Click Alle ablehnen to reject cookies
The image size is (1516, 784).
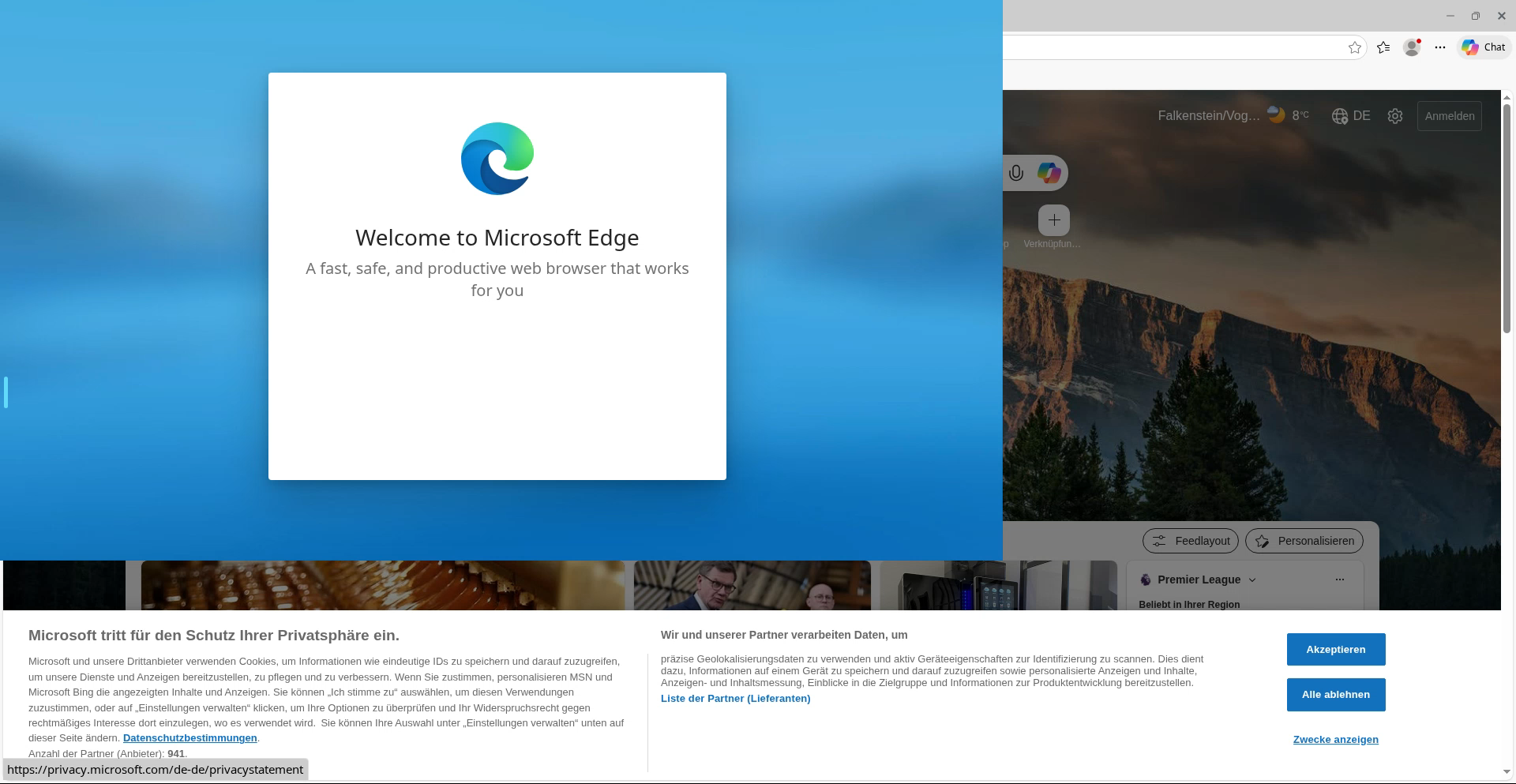pos(1335,695)
